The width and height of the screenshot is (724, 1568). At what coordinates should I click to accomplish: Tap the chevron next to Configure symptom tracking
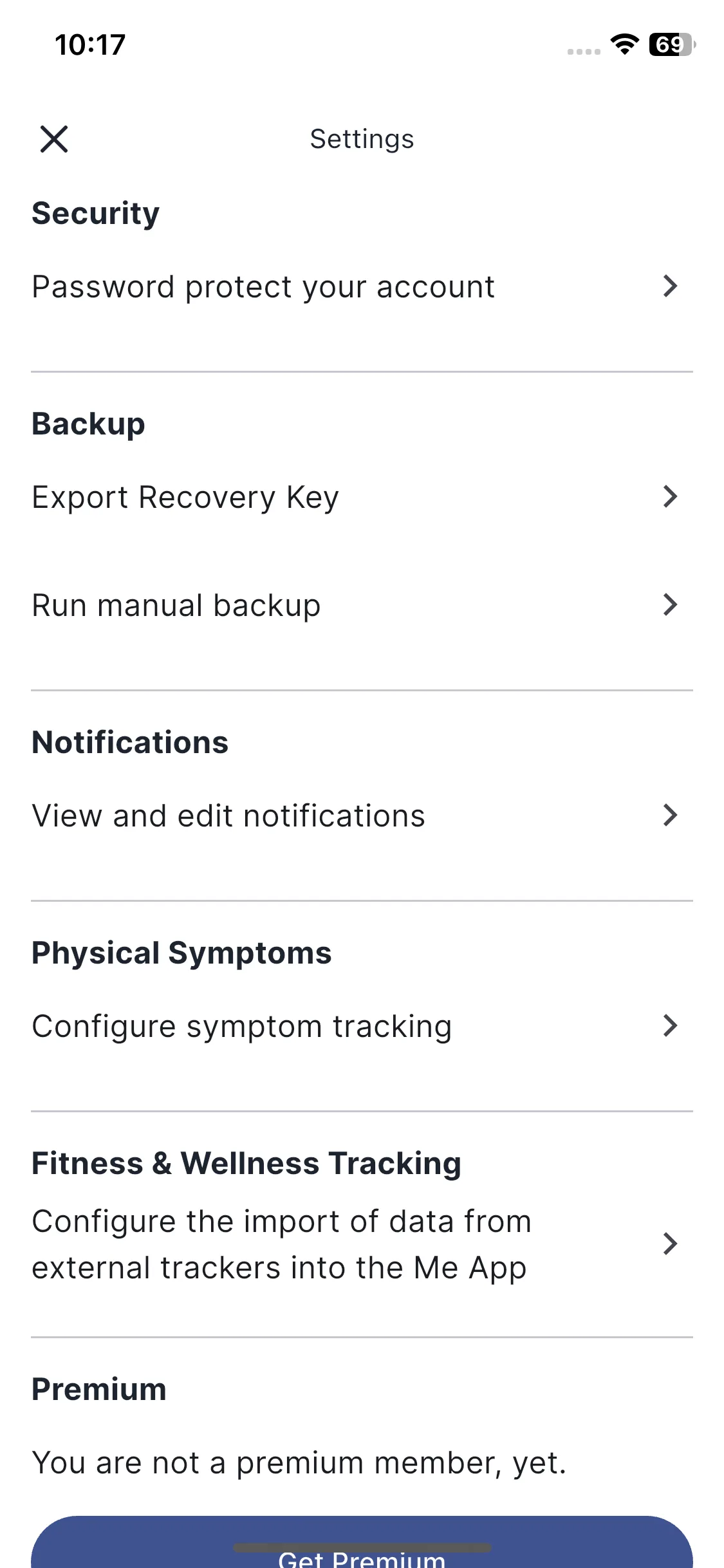point(670,1025)
